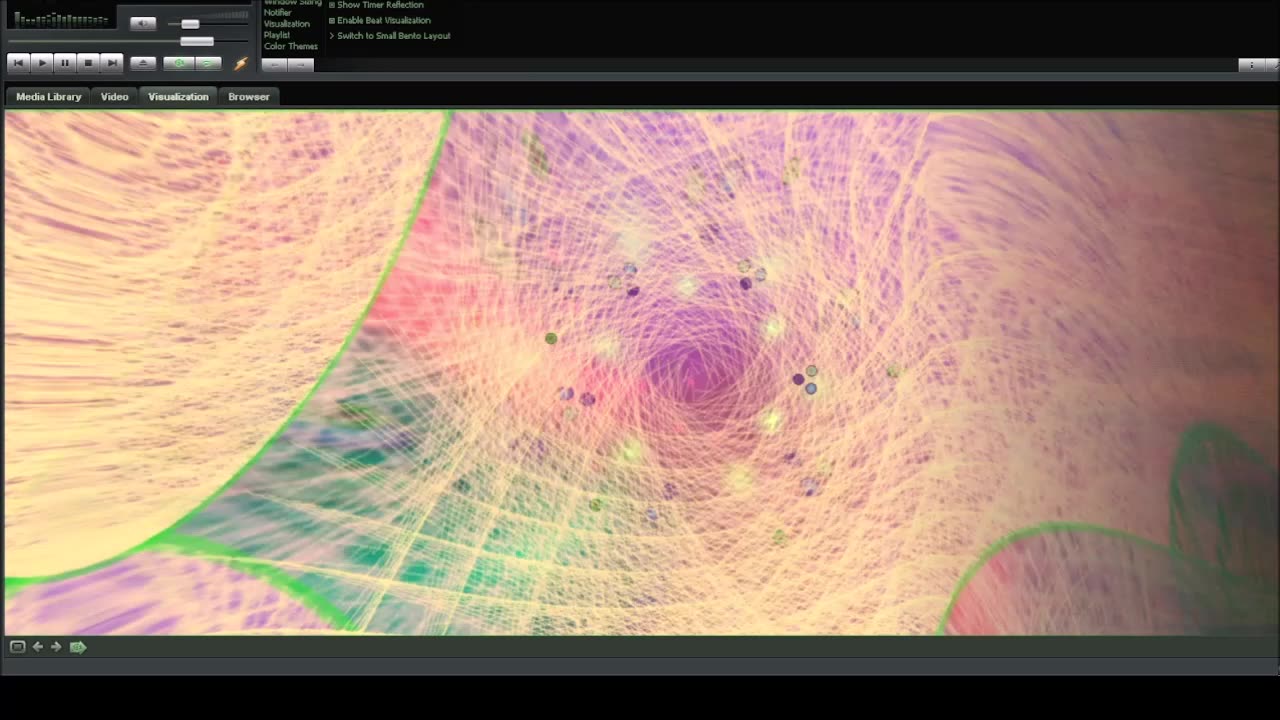Select the Visualization tab
The width and height of the screenshot is (1280, 720).
178,97
